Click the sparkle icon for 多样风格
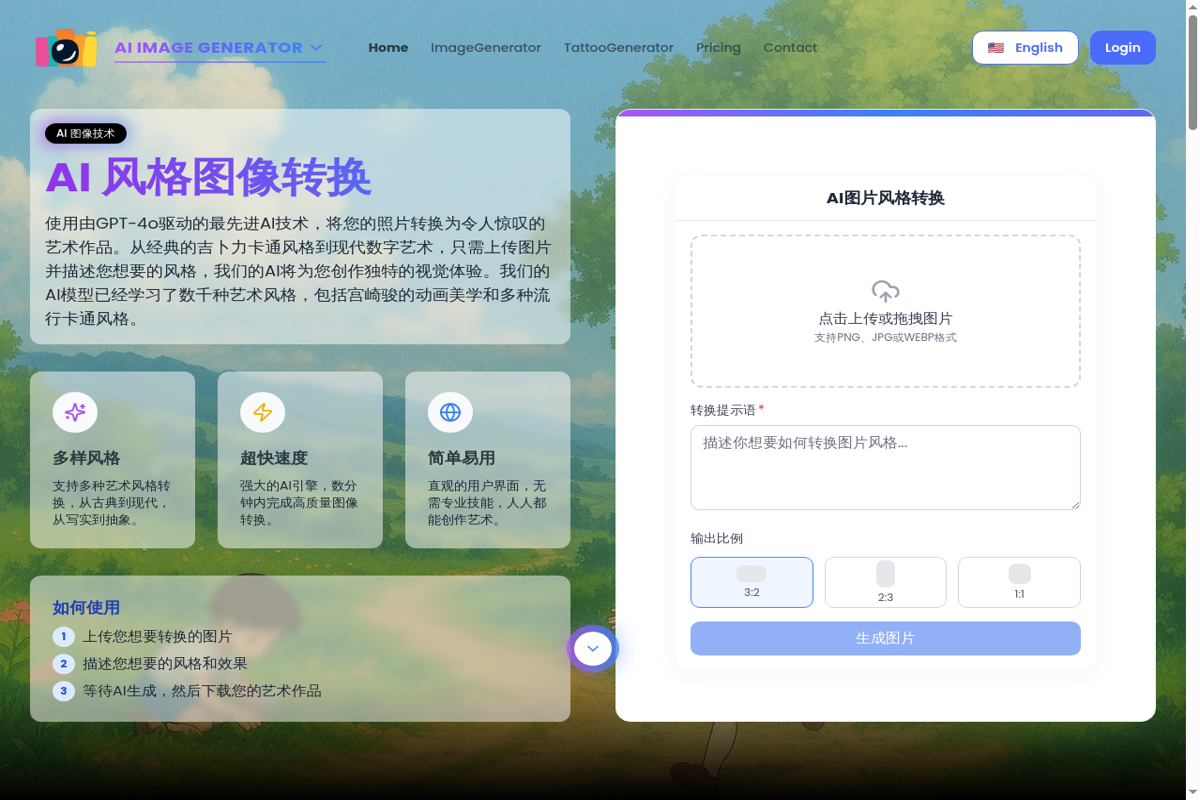Viewport: 1200px width, 800px height. [x=75, y=412]
